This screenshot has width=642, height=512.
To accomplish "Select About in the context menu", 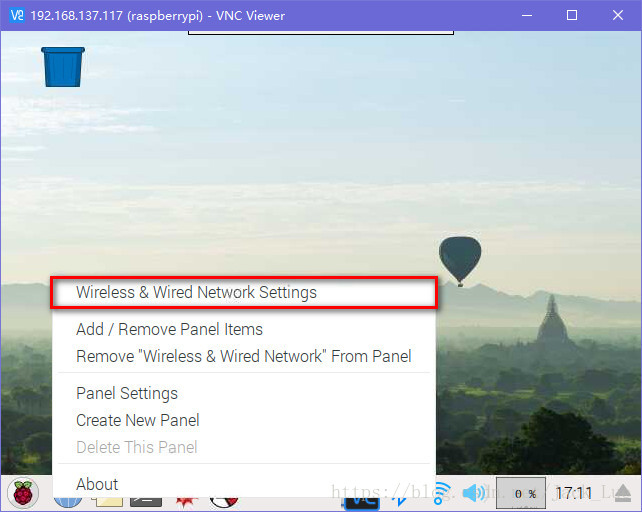I will [x=244, y=484].
